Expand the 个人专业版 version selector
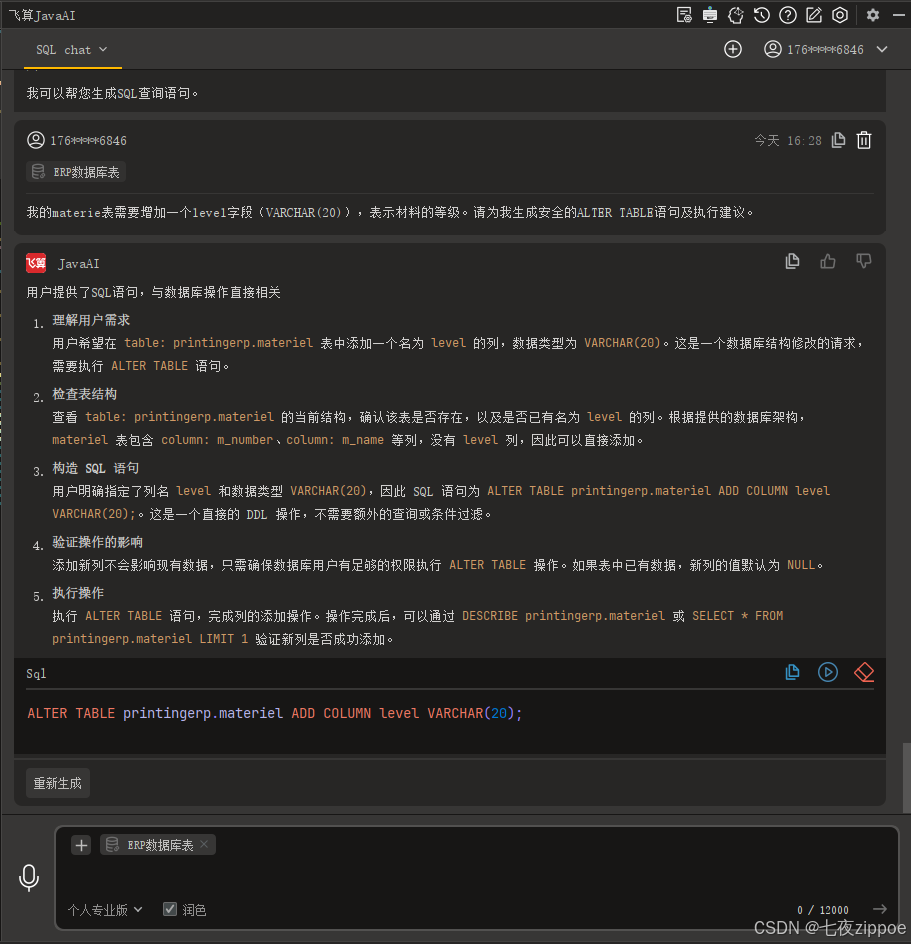911x944 pixels. pos(105,909)
